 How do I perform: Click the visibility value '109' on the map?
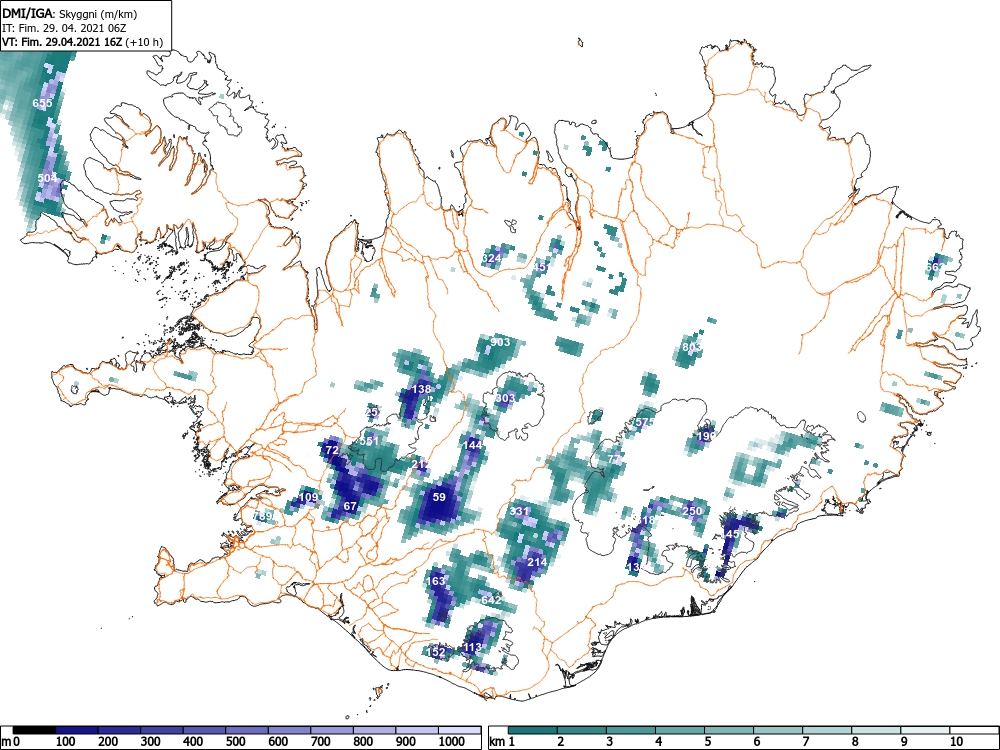tap(308, 497)
